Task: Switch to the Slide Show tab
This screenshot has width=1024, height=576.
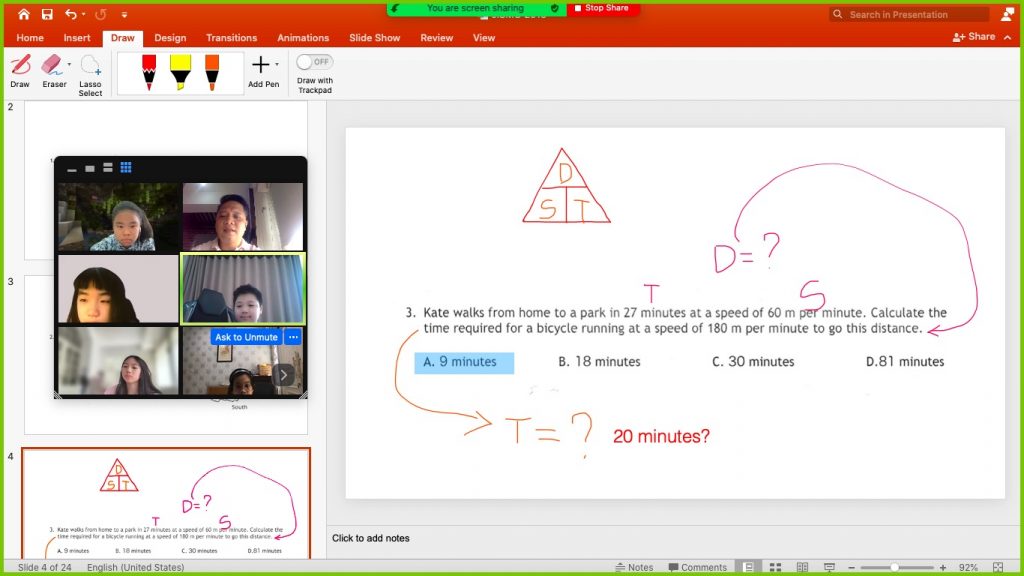Action: tap(374, 38)
